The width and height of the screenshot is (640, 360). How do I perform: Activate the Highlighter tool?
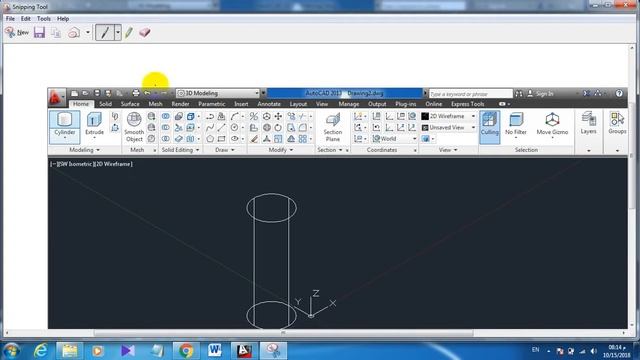click(x=129, y=33)
